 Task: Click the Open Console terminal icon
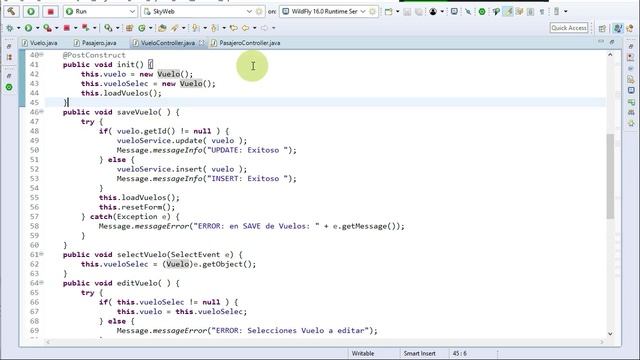click(454, 11)
